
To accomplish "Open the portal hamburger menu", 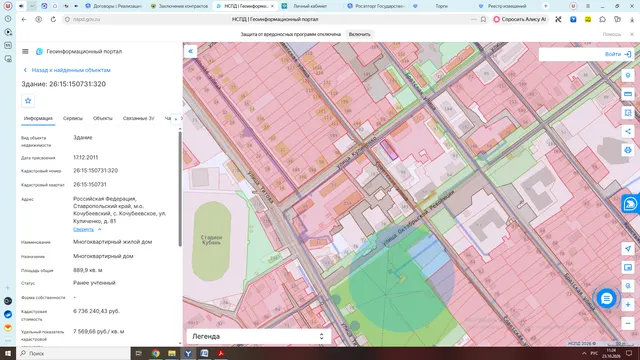I will (x=25, y=51).
